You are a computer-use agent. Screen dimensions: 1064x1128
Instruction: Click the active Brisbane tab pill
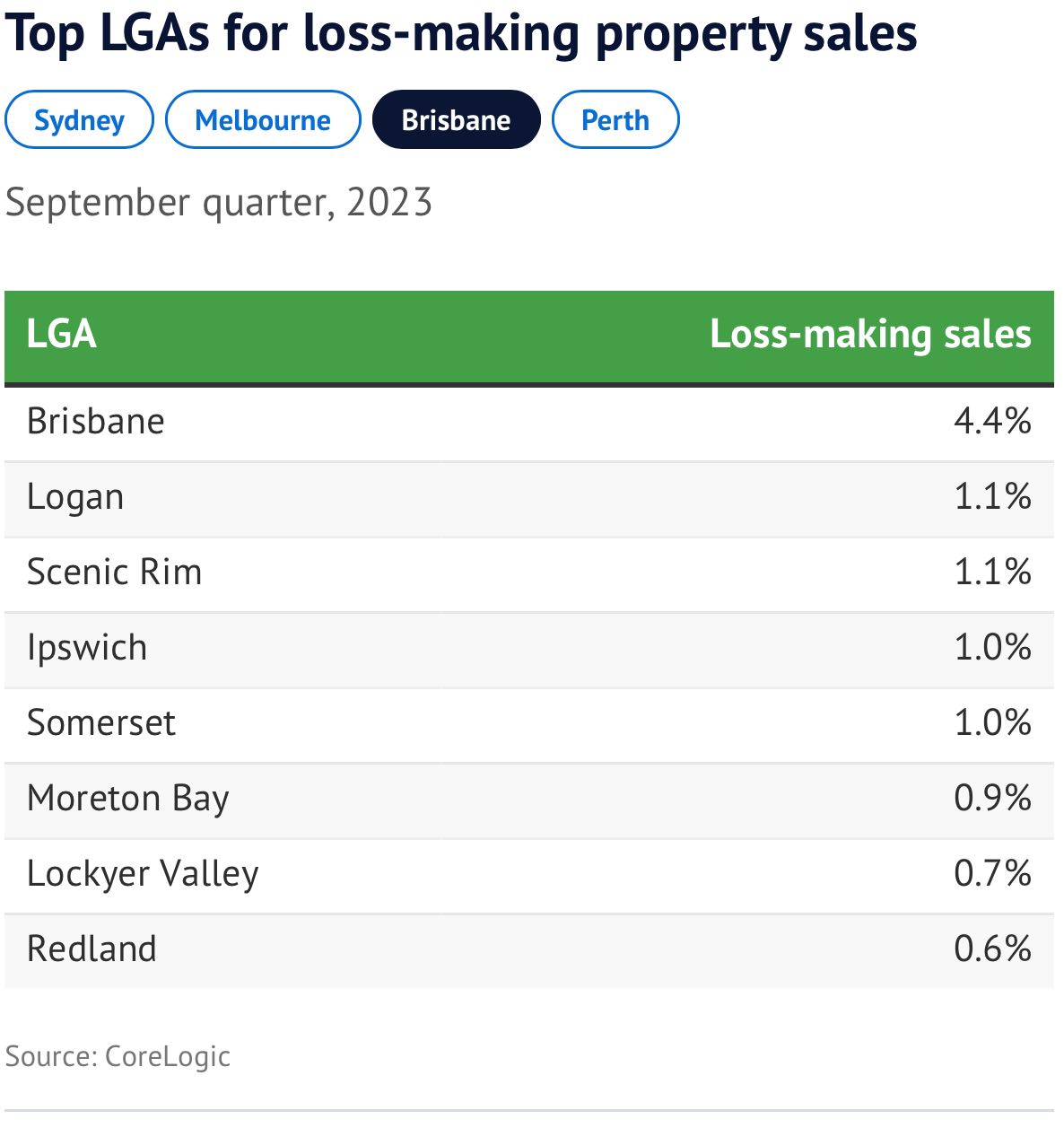456,120
